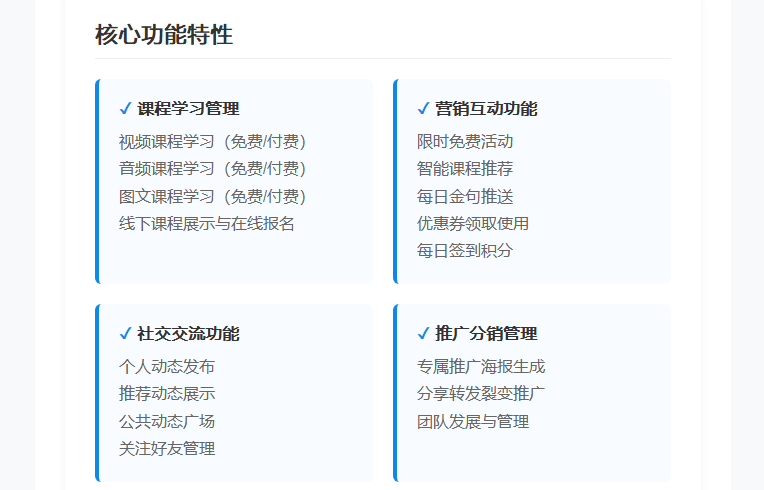The height and width of the screenshot is (490, 764).
Task: Click the 分享转发裂变推广 item
Action: (x=481, y=394)
